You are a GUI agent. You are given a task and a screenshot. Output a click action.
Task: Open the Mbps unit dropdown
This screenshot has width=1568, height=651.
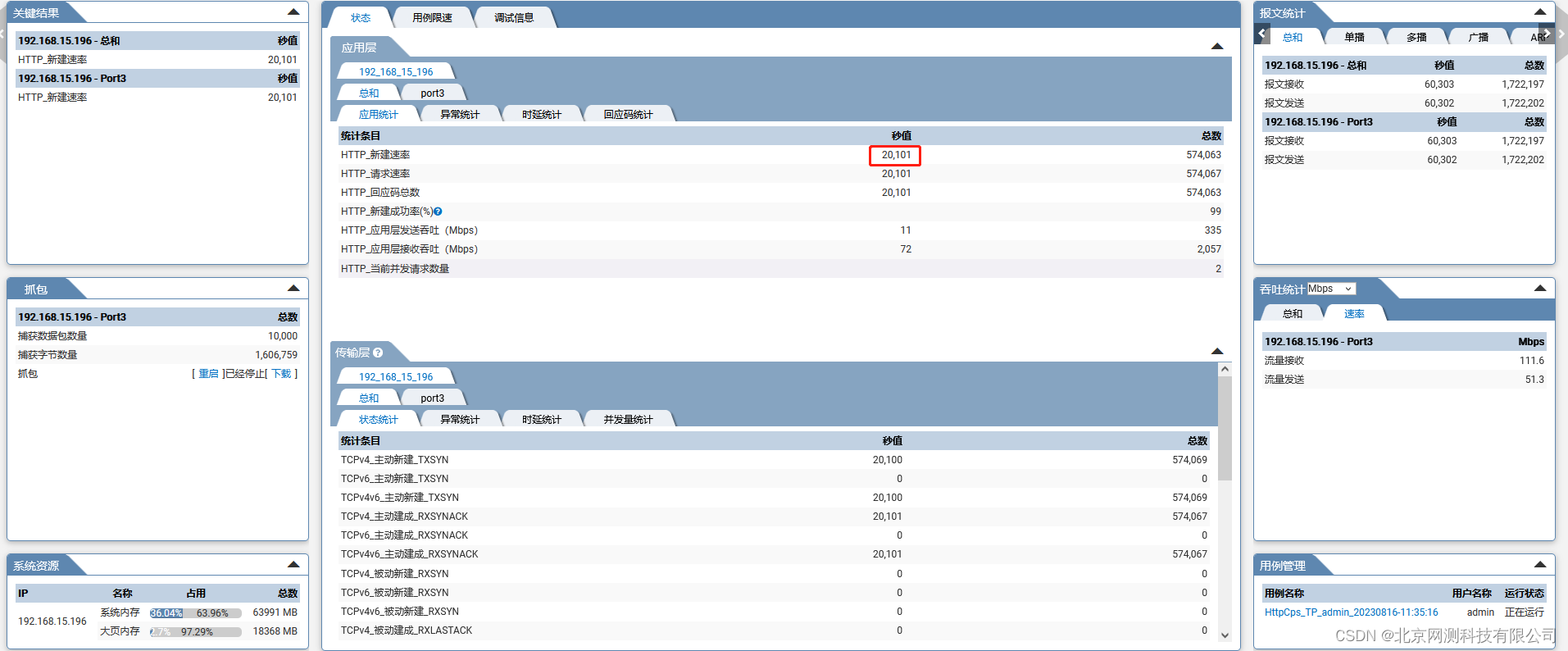1331,289
